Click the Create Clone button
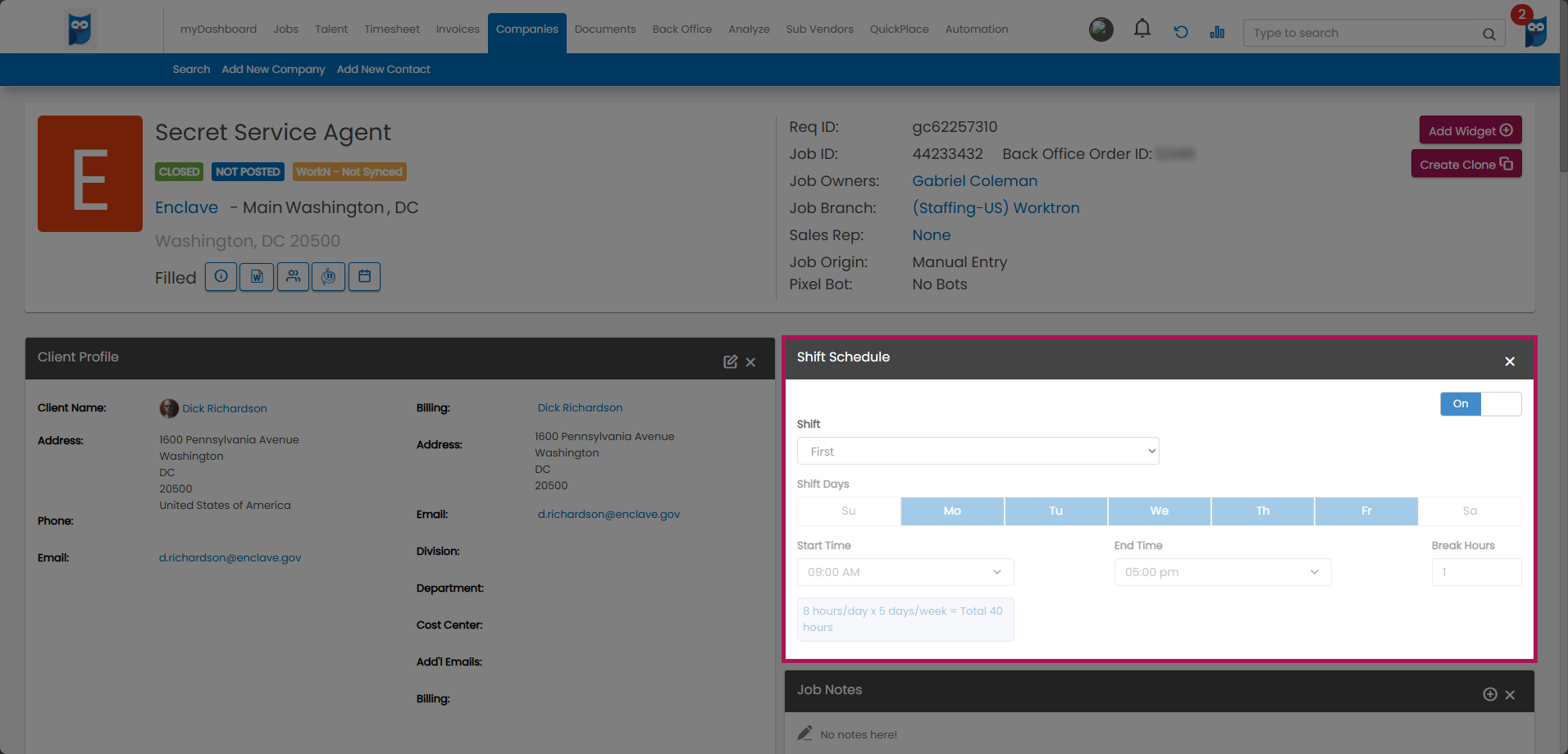Viewport: 1568px width, 754px height. pos(1466,164)
